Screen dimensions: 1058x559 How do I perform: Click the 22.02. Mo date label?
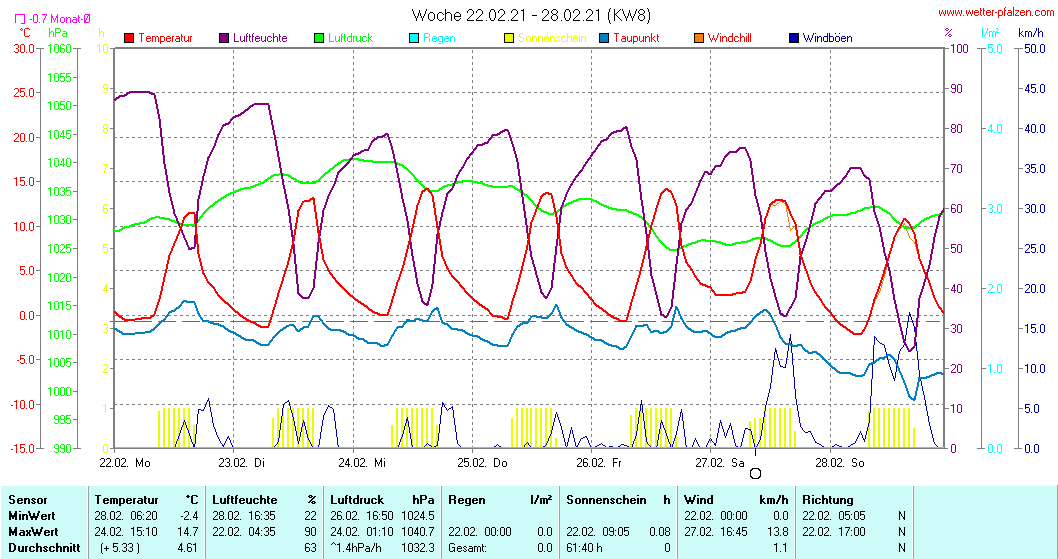click(125, 463)
